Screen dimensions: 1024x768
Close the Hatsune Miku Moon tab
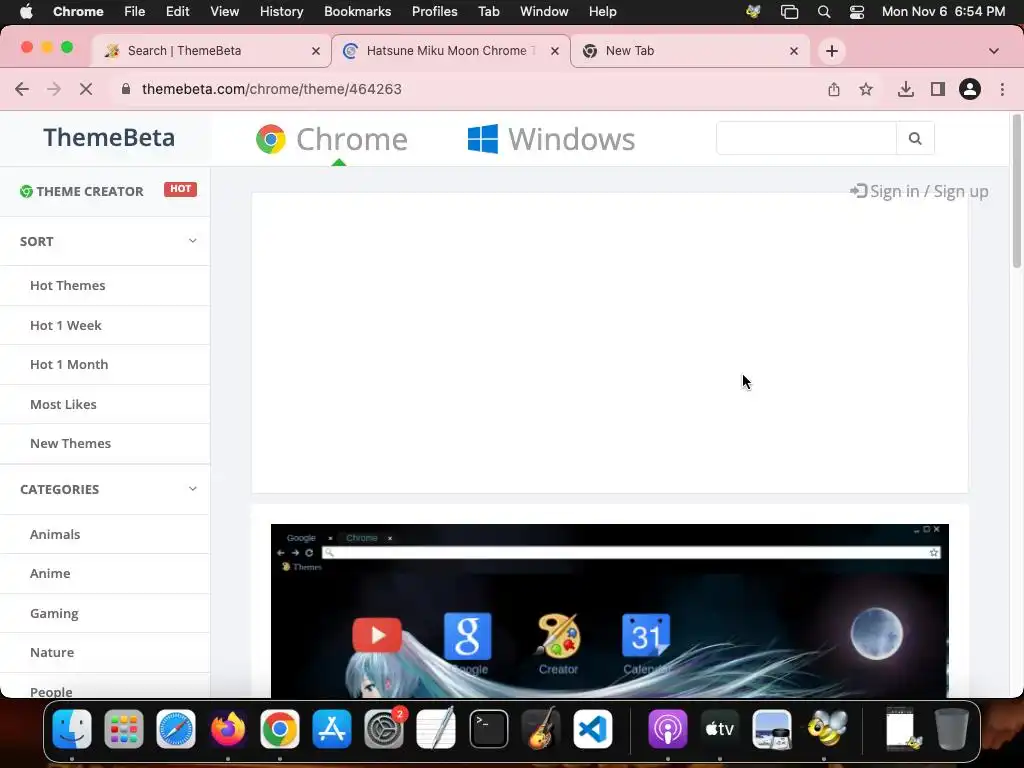click(555, 51)
